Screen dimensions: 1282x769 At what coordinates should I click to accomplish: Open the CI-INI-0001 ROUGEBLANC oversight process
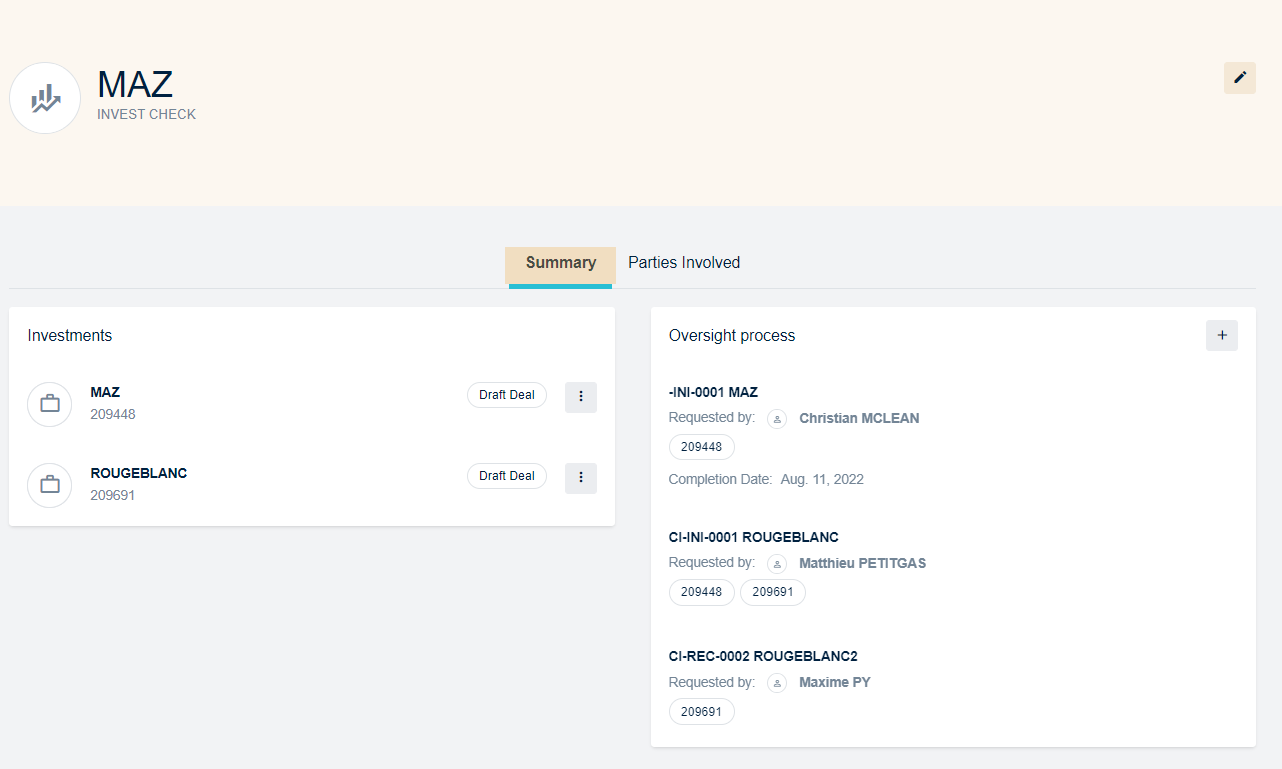[x=753, y=537]
